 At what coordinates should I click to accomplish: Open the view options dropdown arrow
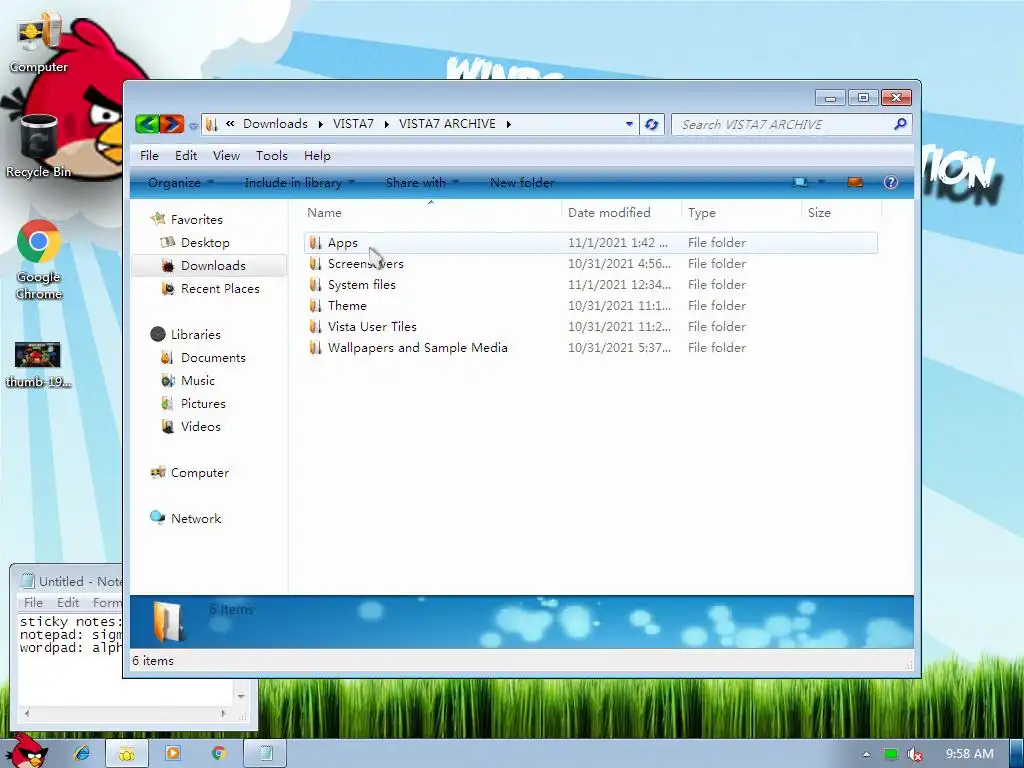point(822,182)
